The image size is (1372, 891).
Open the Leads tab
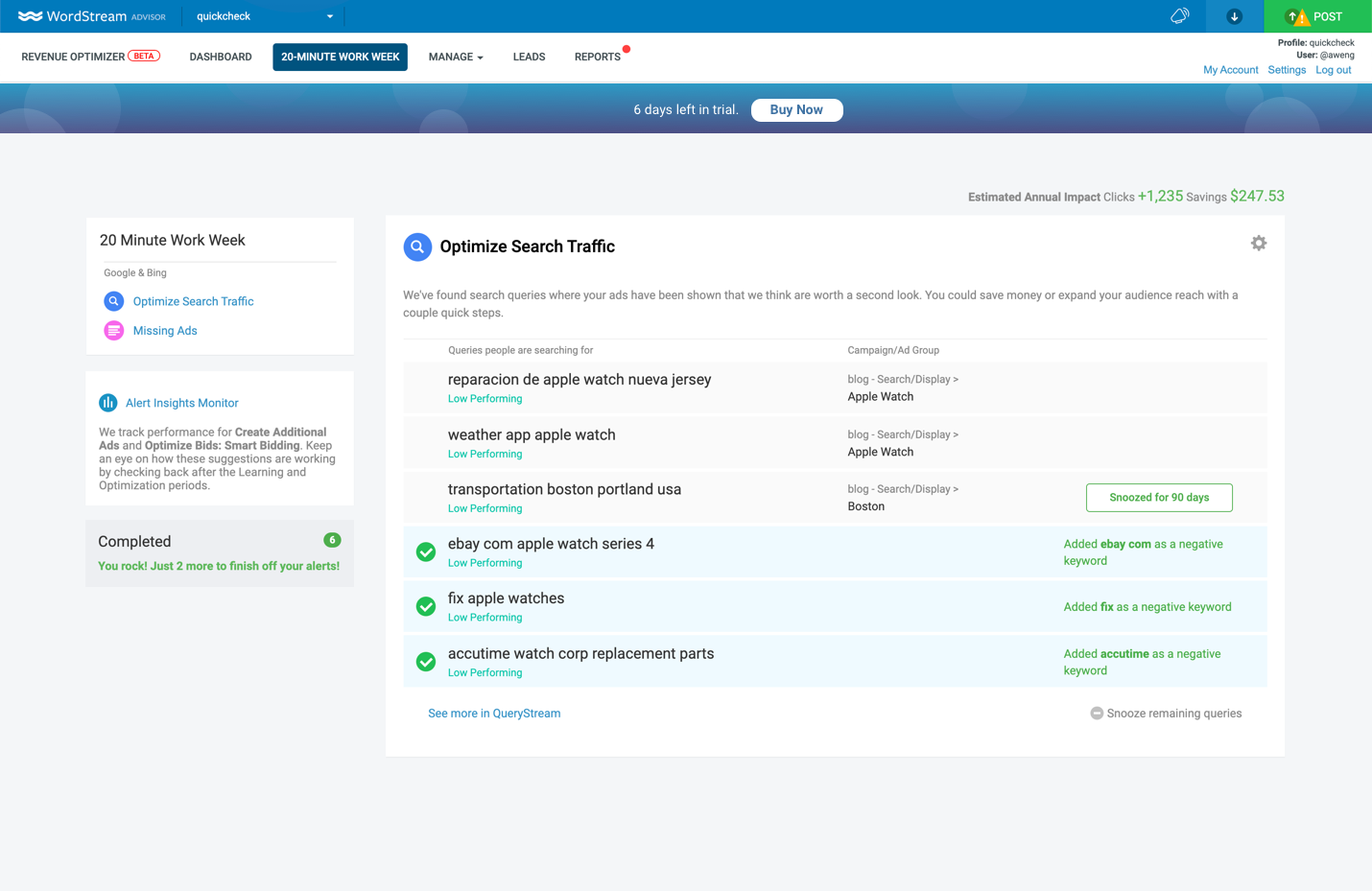coord(529,58)
